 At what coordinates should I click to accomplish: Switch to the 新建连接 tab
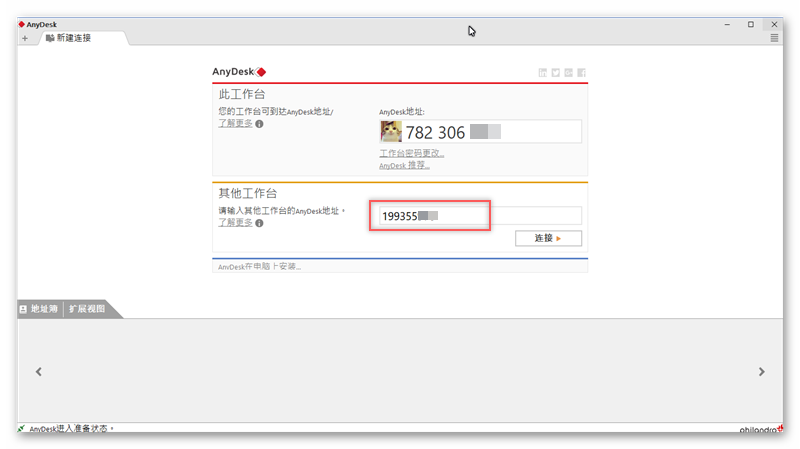click(74, 38)
